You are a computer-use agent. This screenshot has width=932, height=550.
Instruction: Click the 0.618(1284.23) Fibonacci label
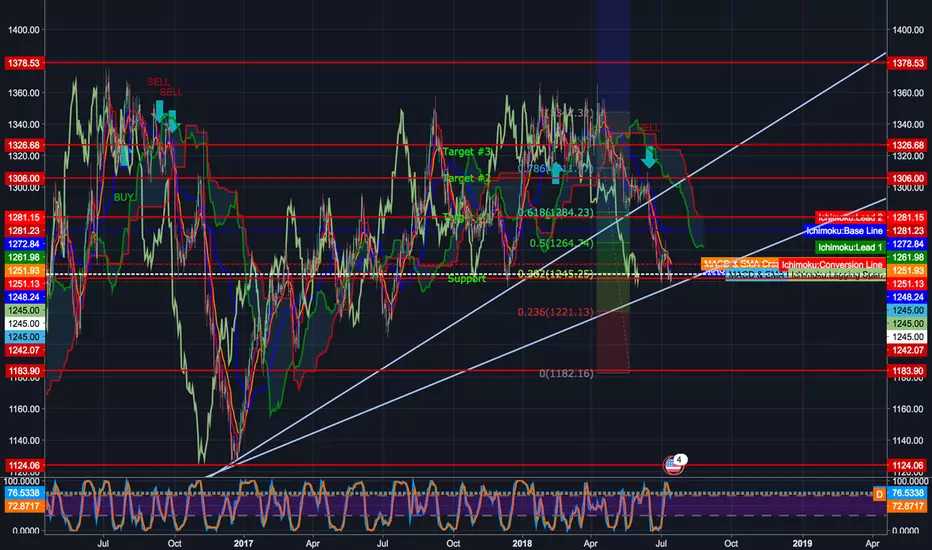[555, 212]
